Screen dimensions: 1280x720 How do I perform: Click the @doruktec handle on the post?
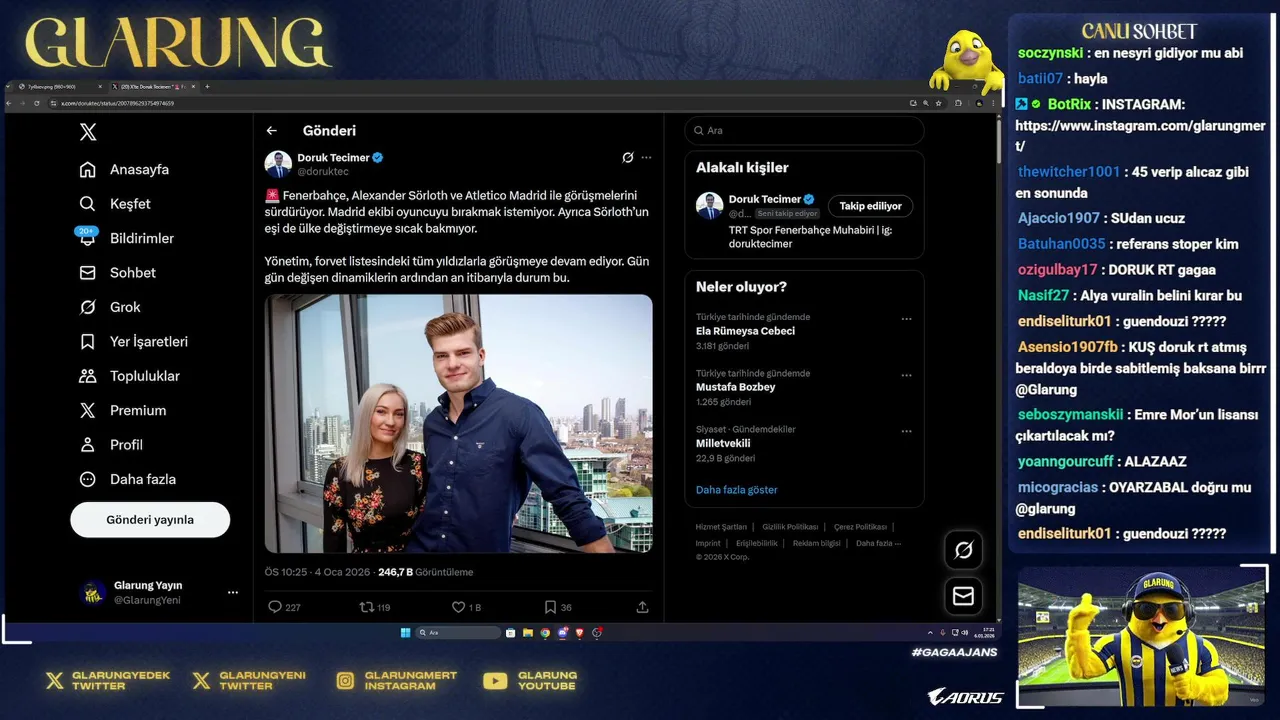322,172
